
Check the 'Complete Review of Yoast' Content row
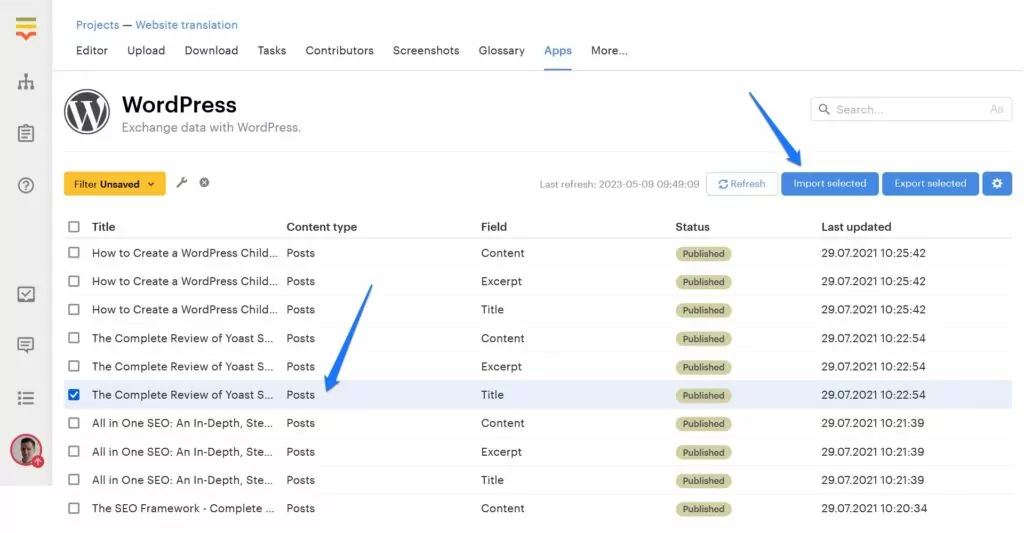point(74,338)
